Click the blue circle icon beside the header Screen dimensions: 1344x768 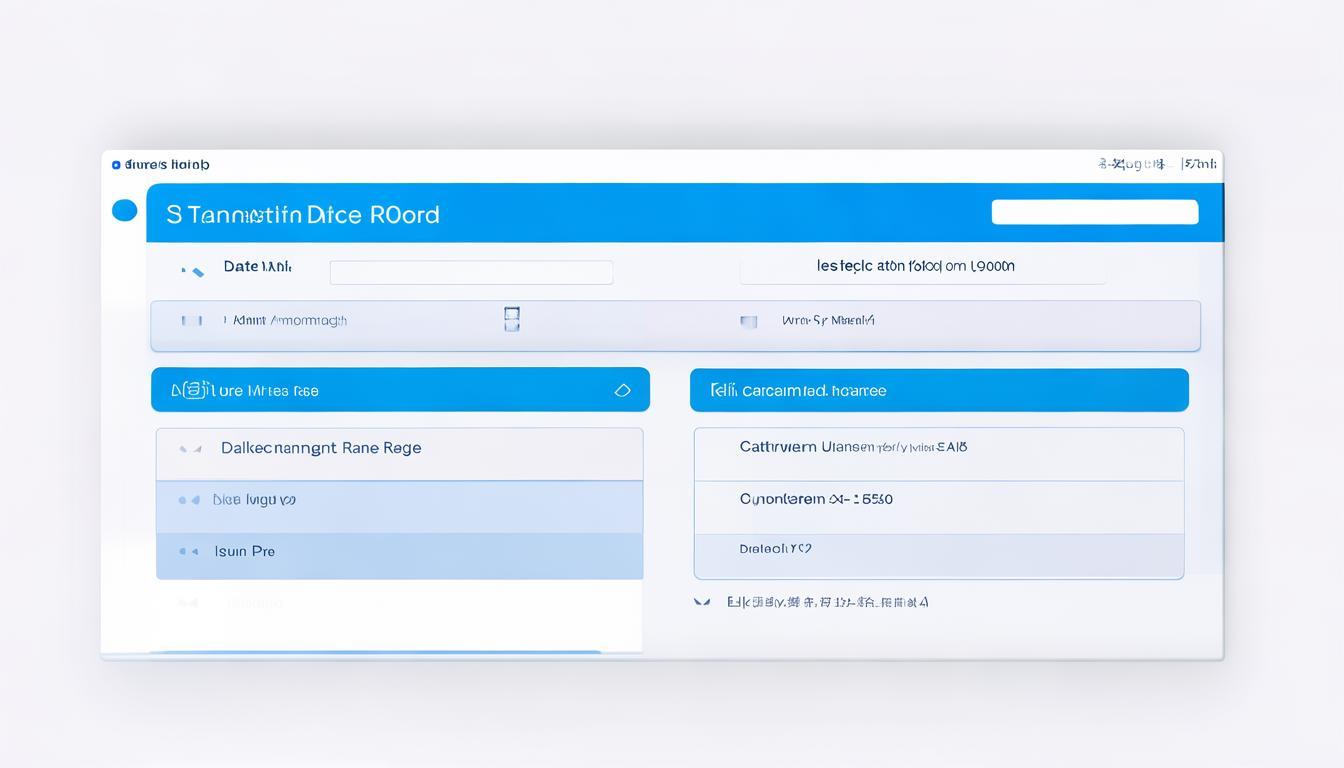(124, 210)
